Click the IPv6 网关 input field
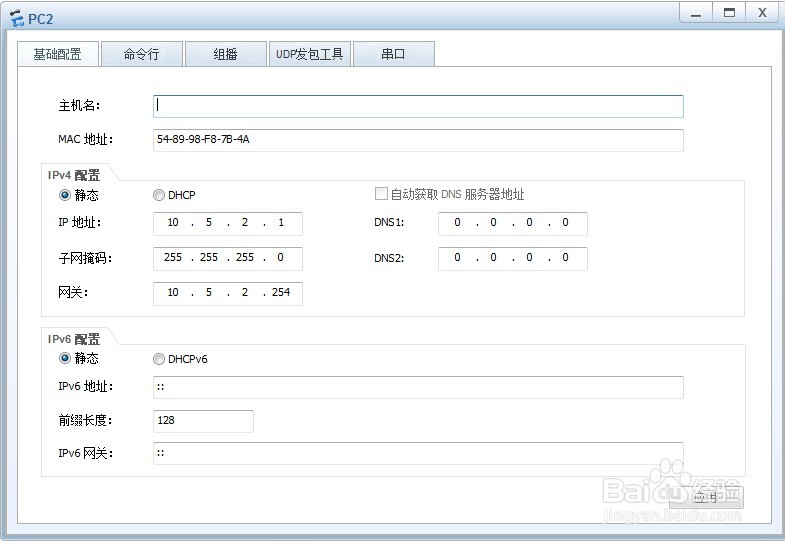The image size is (785, 543). pyautogui.click(x=418, y=453)
